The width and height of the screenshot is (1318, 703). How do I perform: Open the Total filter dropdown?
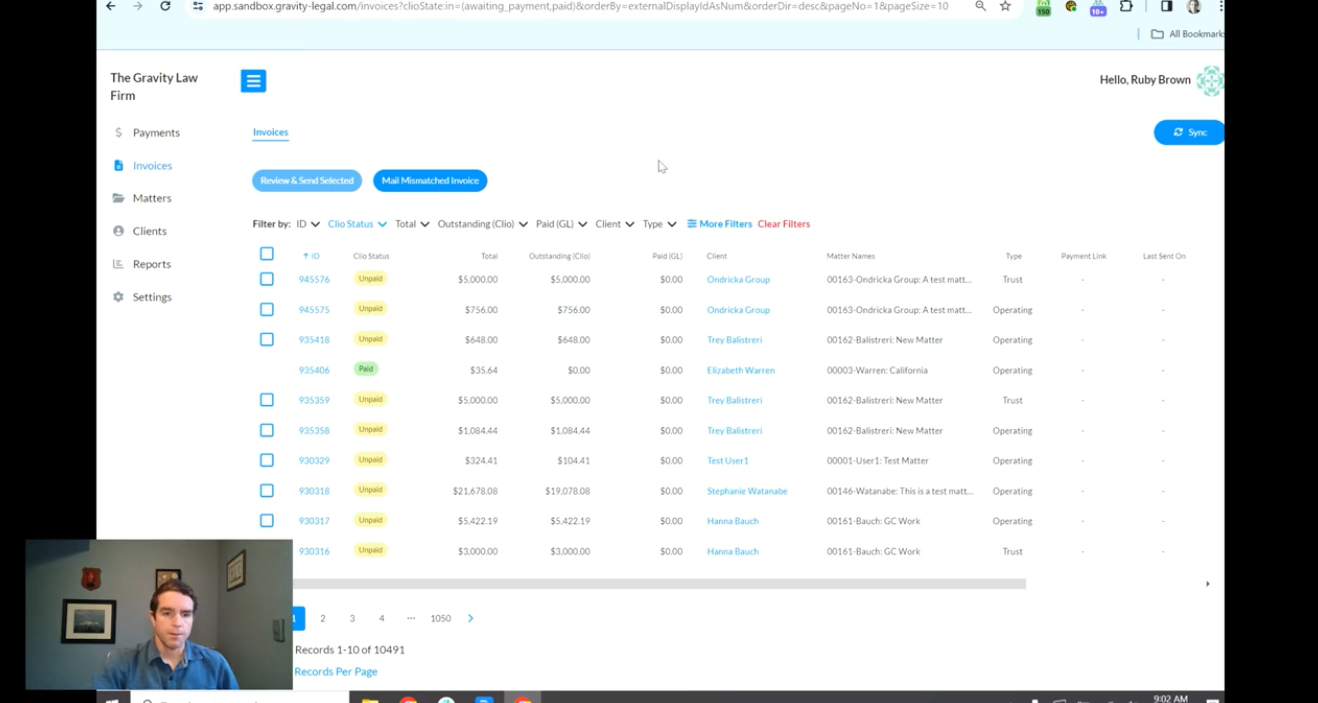tap(412, 224)
